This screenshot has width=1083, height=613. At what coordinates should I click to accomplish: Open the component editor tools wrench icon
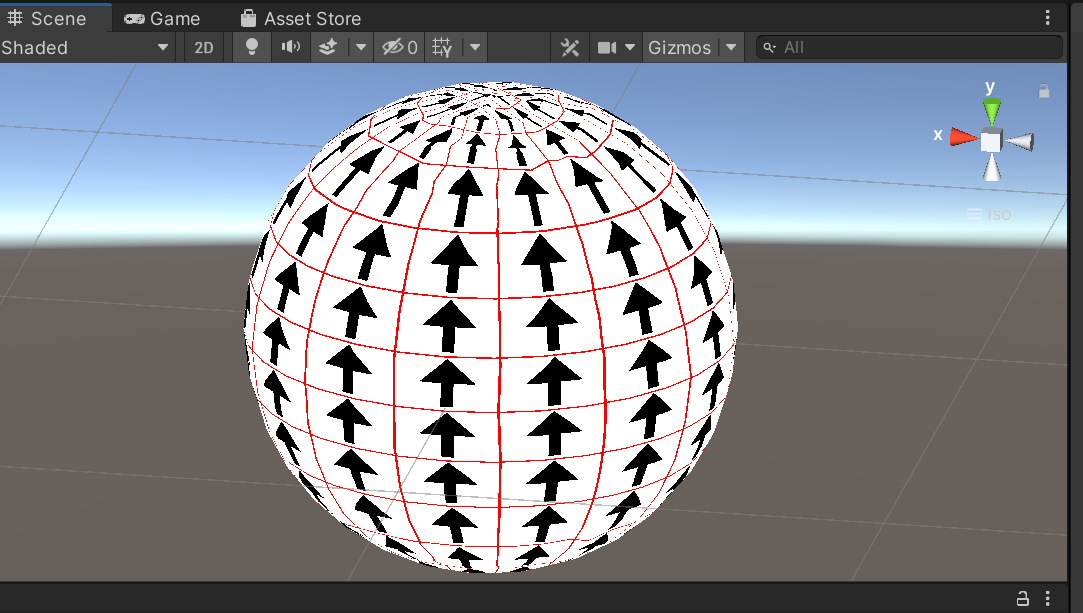(570, 47)
